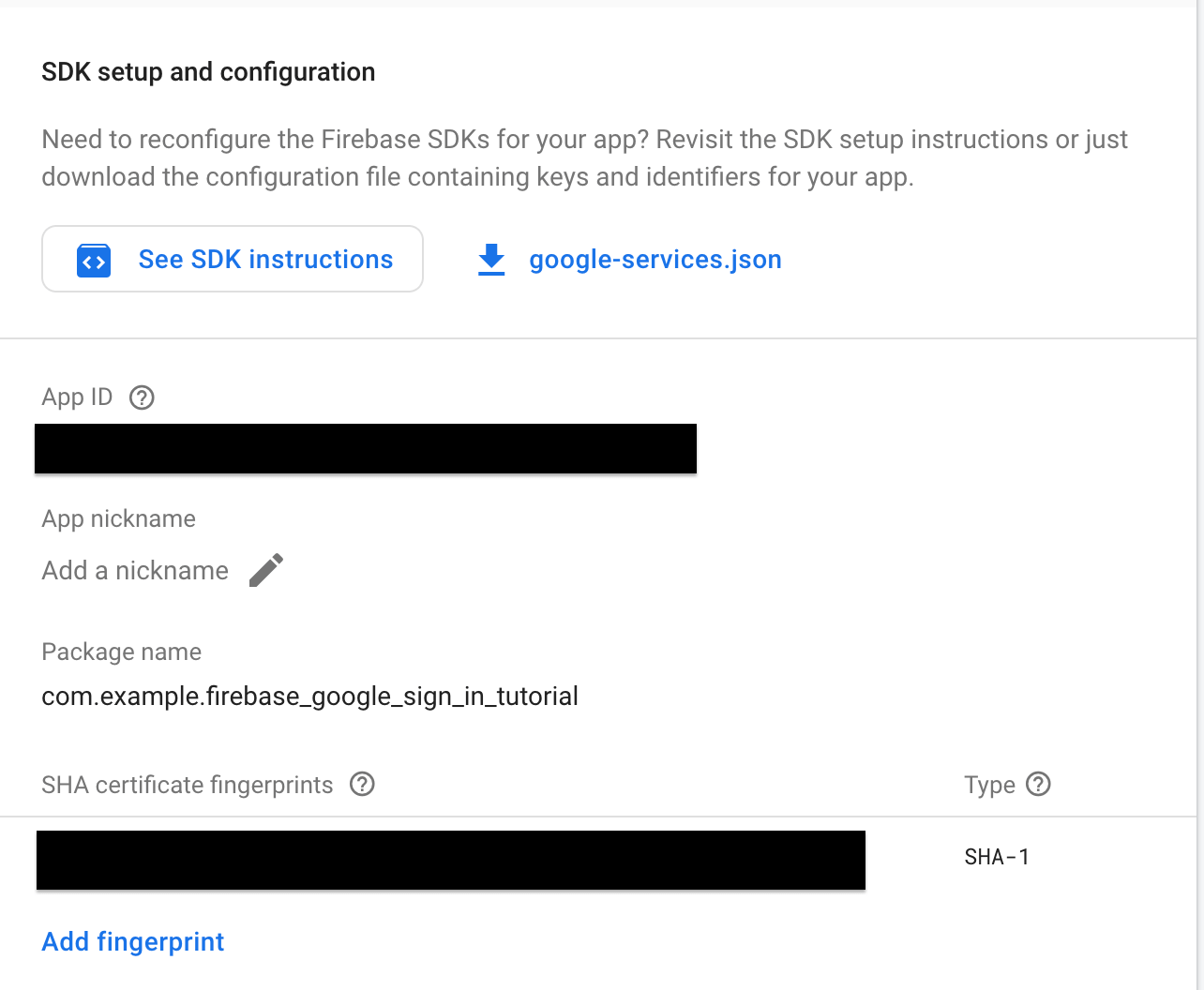
Task: Click the code brackets icon in the SDK button
Action: coord(94,261)
